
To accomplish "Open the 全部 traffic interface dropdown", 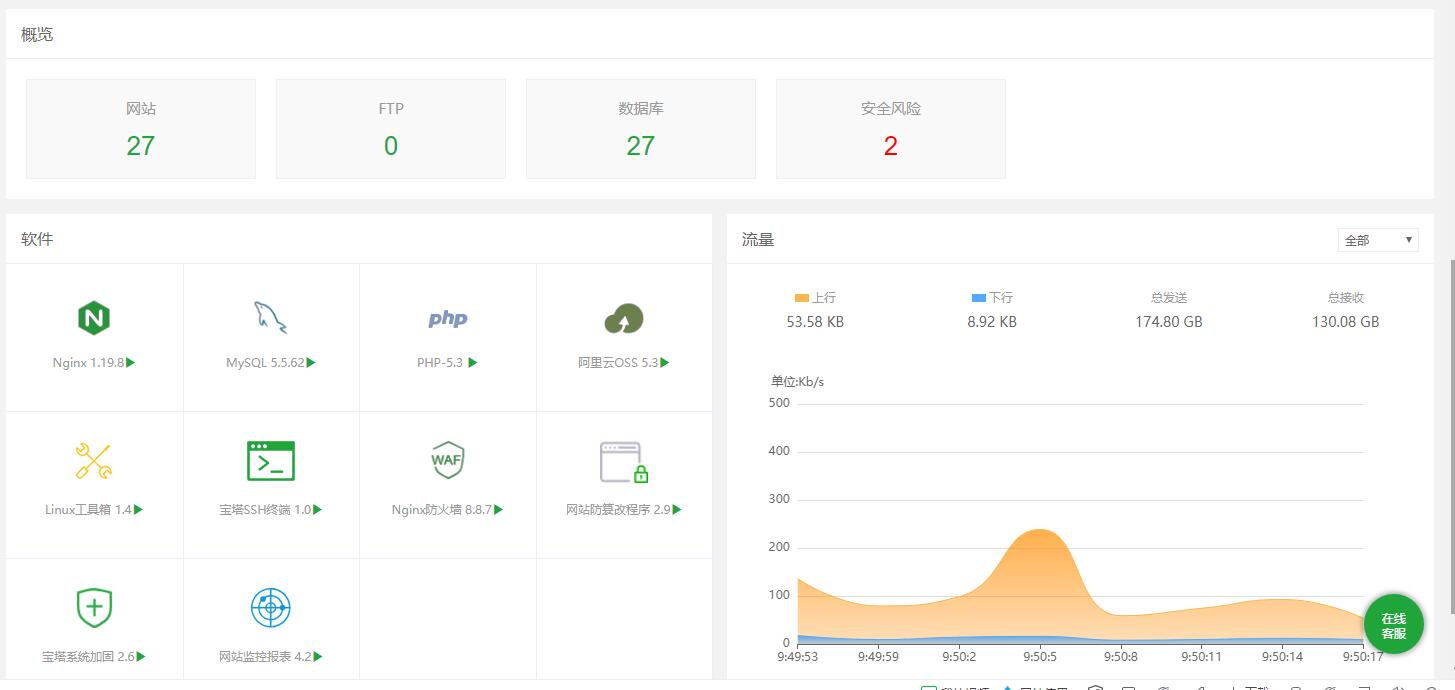I will [x=1378, y=240].
